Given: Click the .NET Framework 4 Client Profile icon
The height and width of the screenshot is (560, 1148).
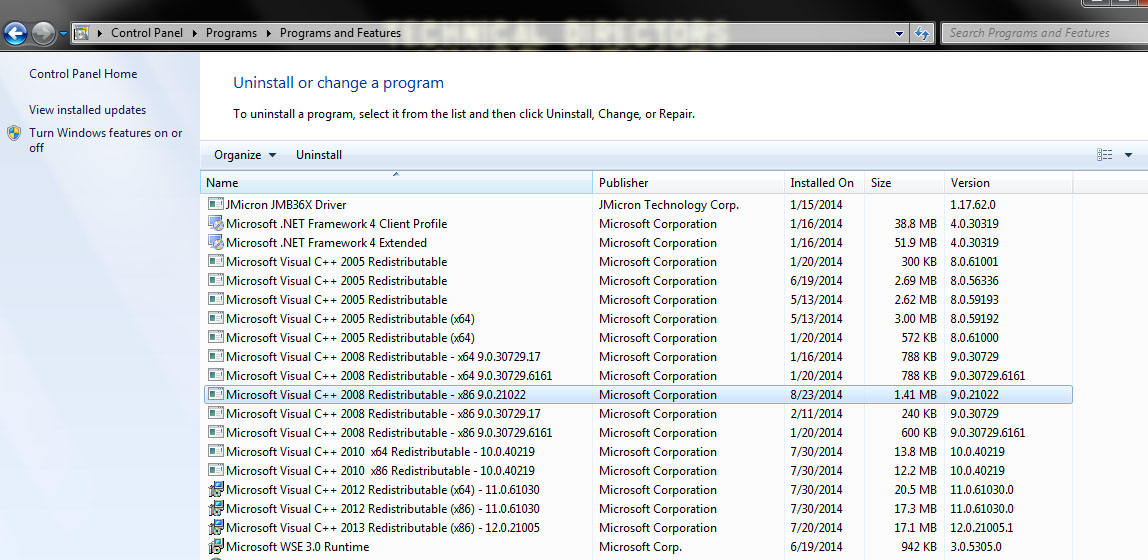Looking at the screenshot, I should coord(215,223).
